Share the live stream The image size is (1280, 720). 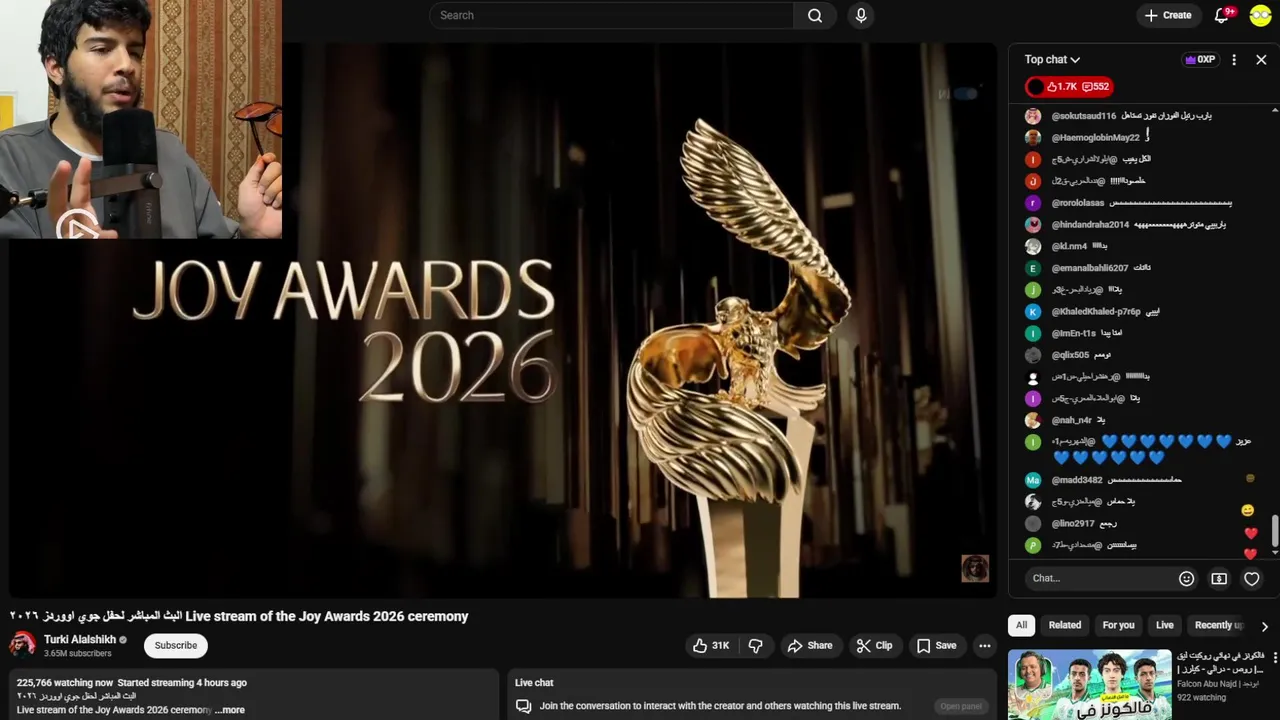pos(810,646)
